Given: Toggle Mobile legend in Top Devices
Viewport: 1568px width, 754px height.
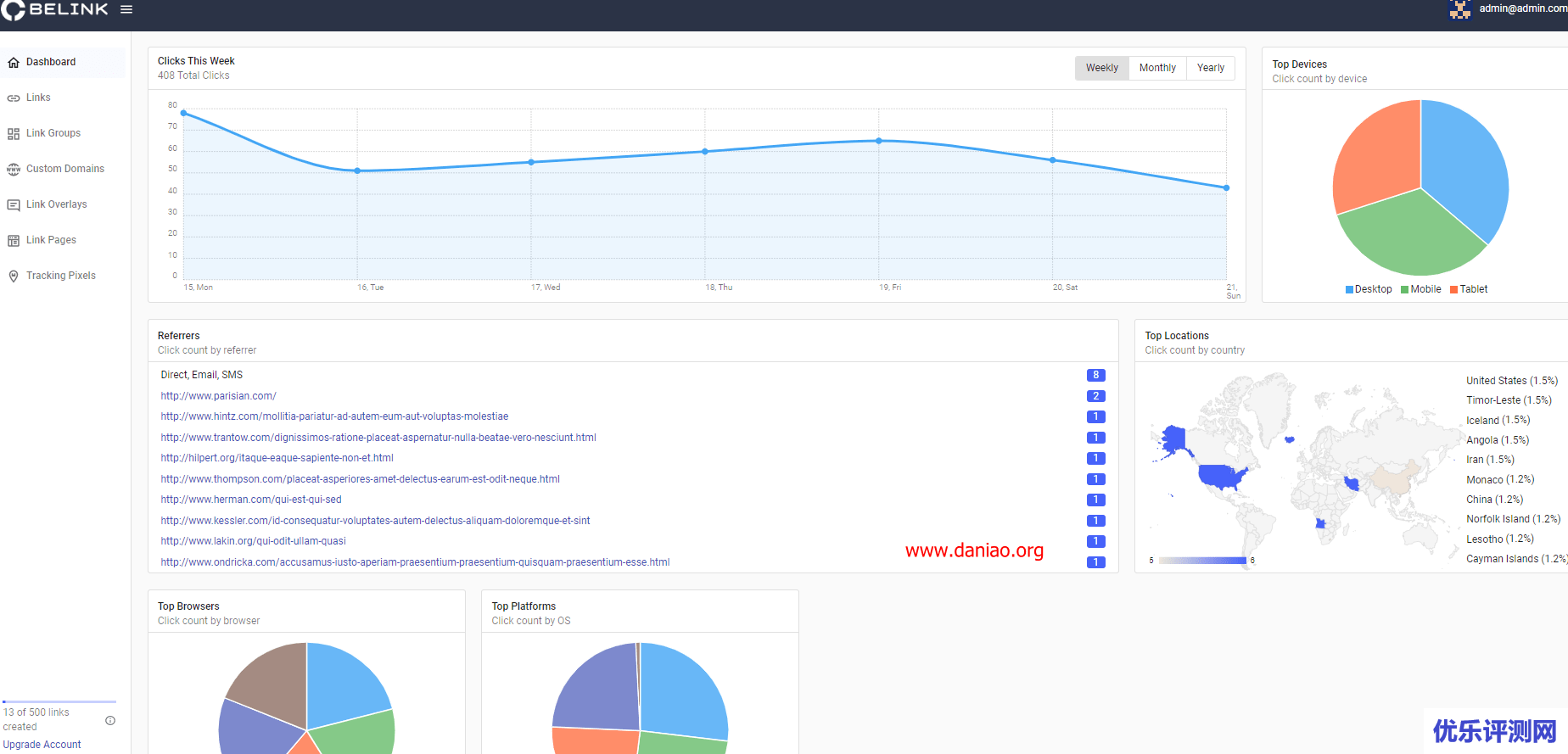Looking at the screenshot, I should point(1421,289).
